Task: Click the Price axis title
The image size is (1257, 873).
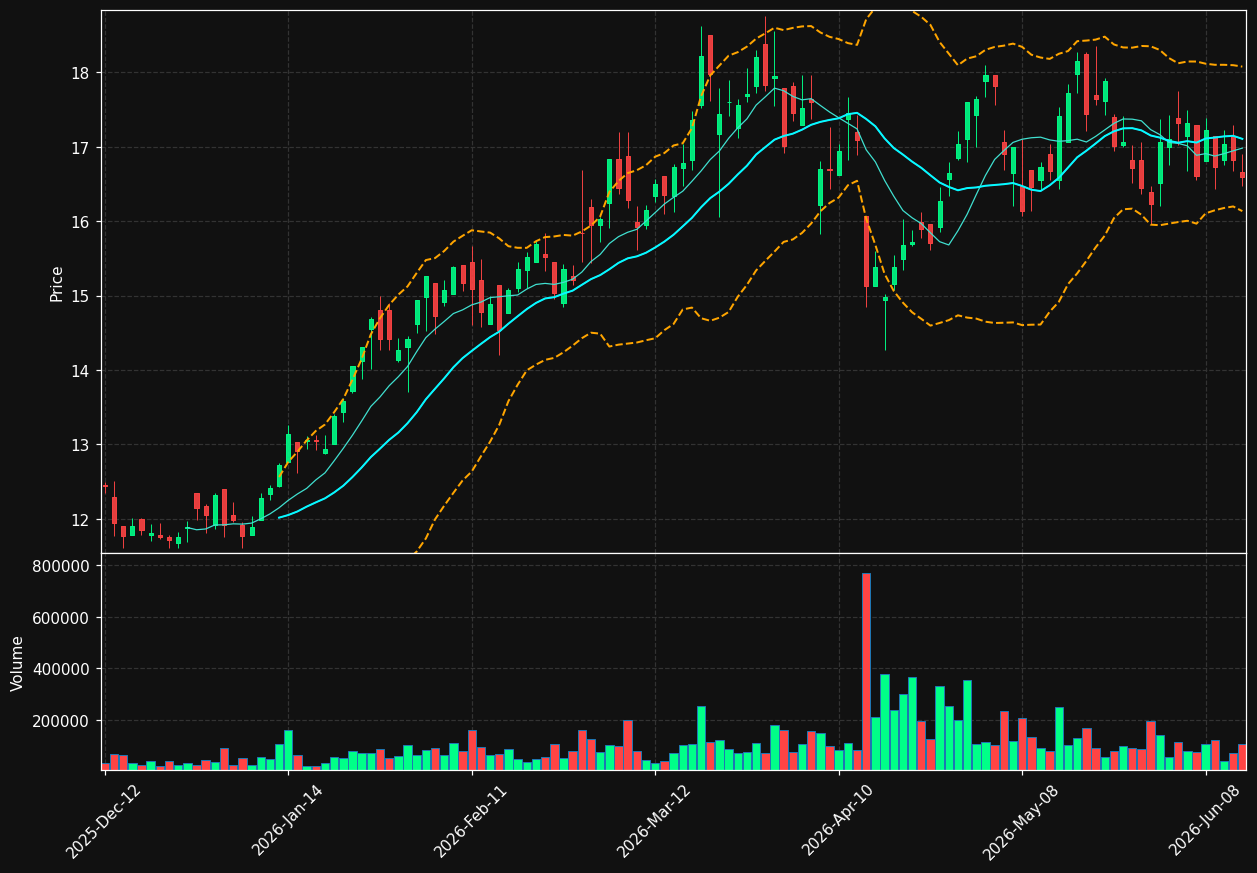Action: click(x=57, y=283)
